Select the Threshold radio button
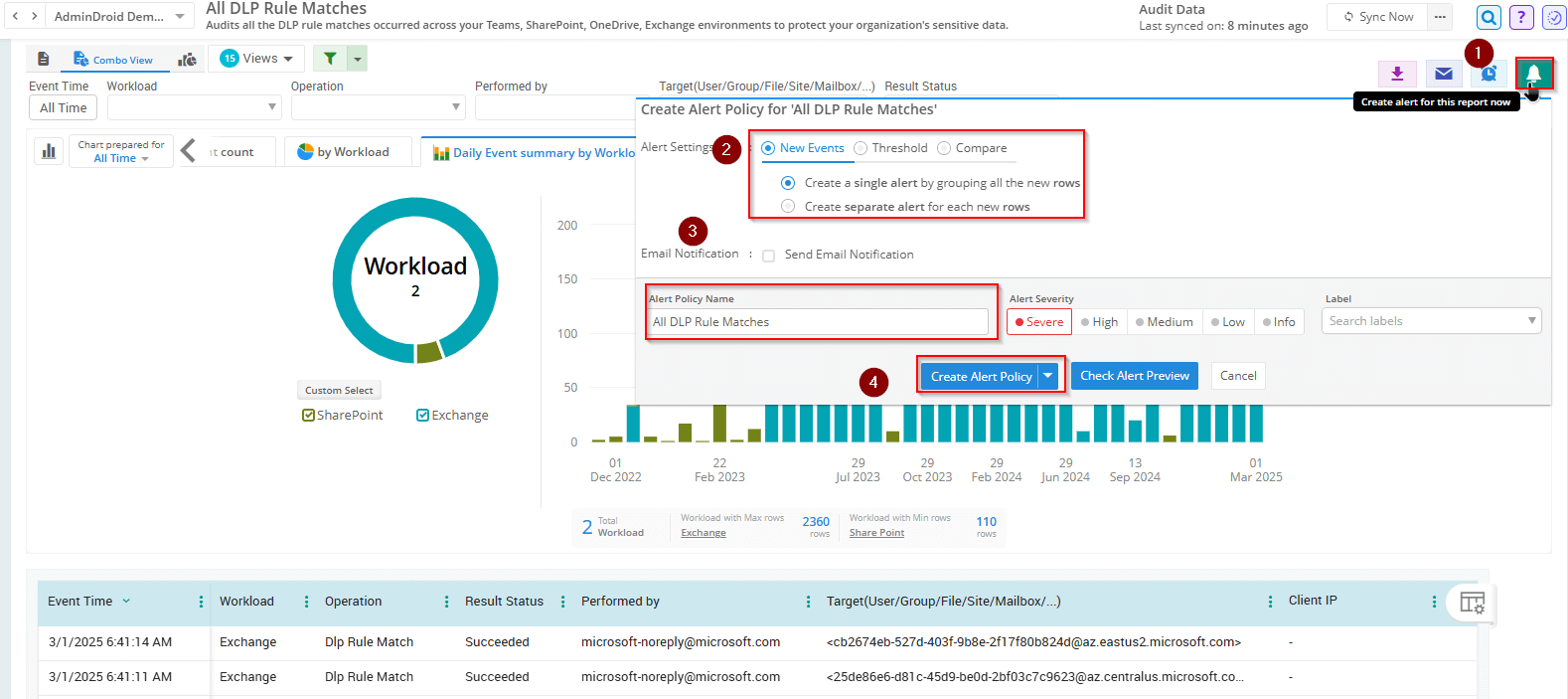Viewport: 1568px width, 699px height. [862, 148]
